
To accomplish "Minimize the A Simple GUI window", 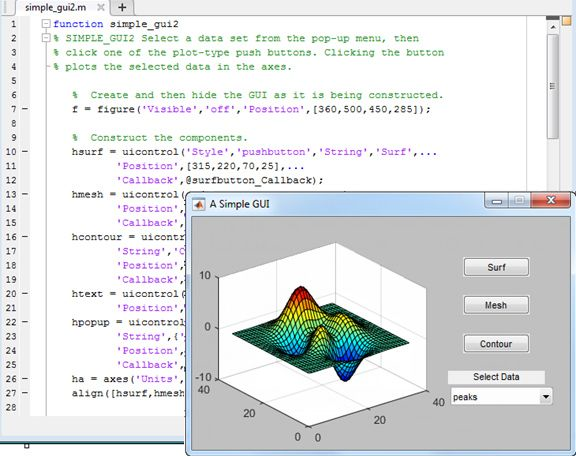I will point(497,201).
